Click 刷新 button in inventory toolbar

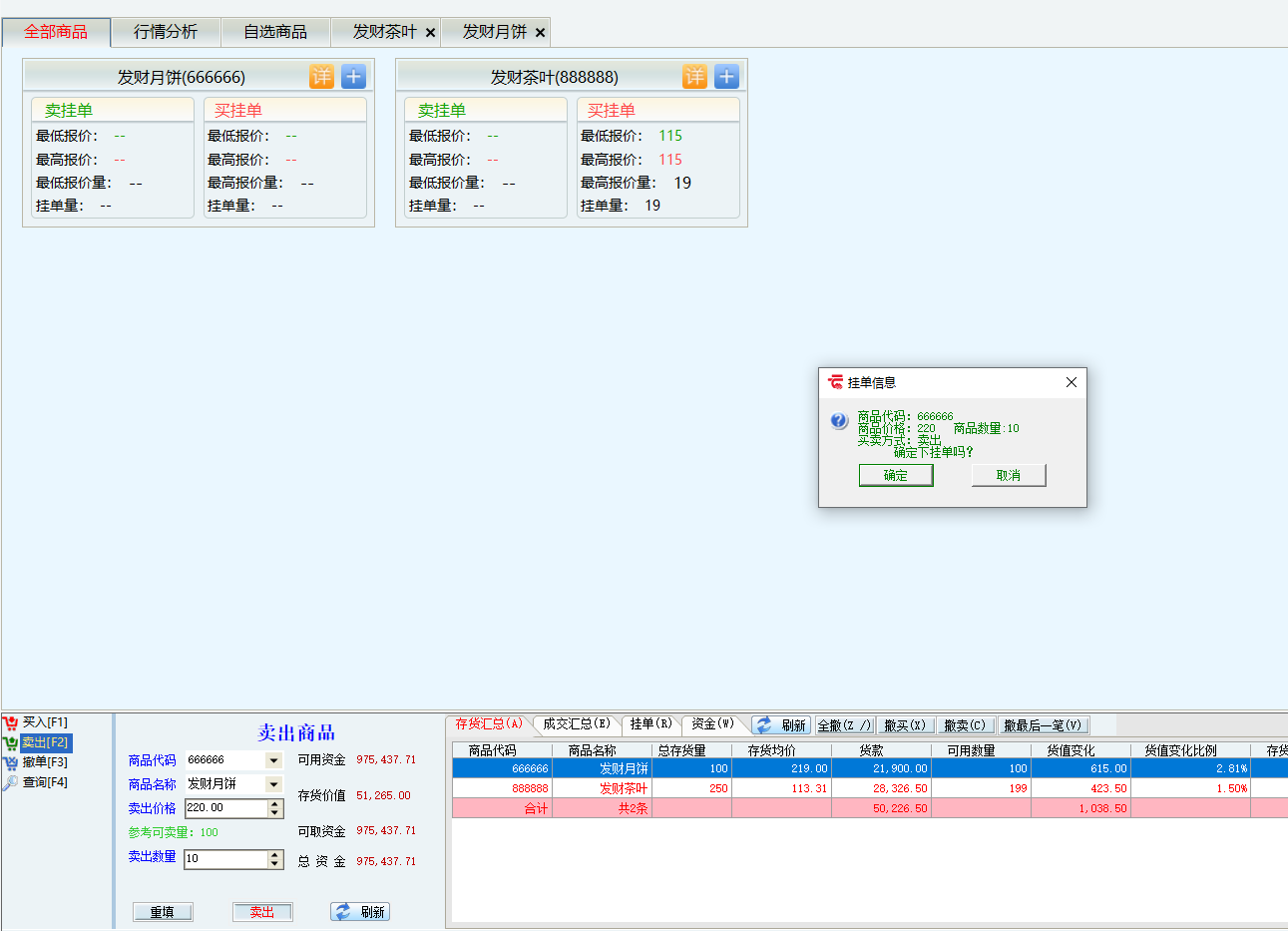[x=781, y=725]
